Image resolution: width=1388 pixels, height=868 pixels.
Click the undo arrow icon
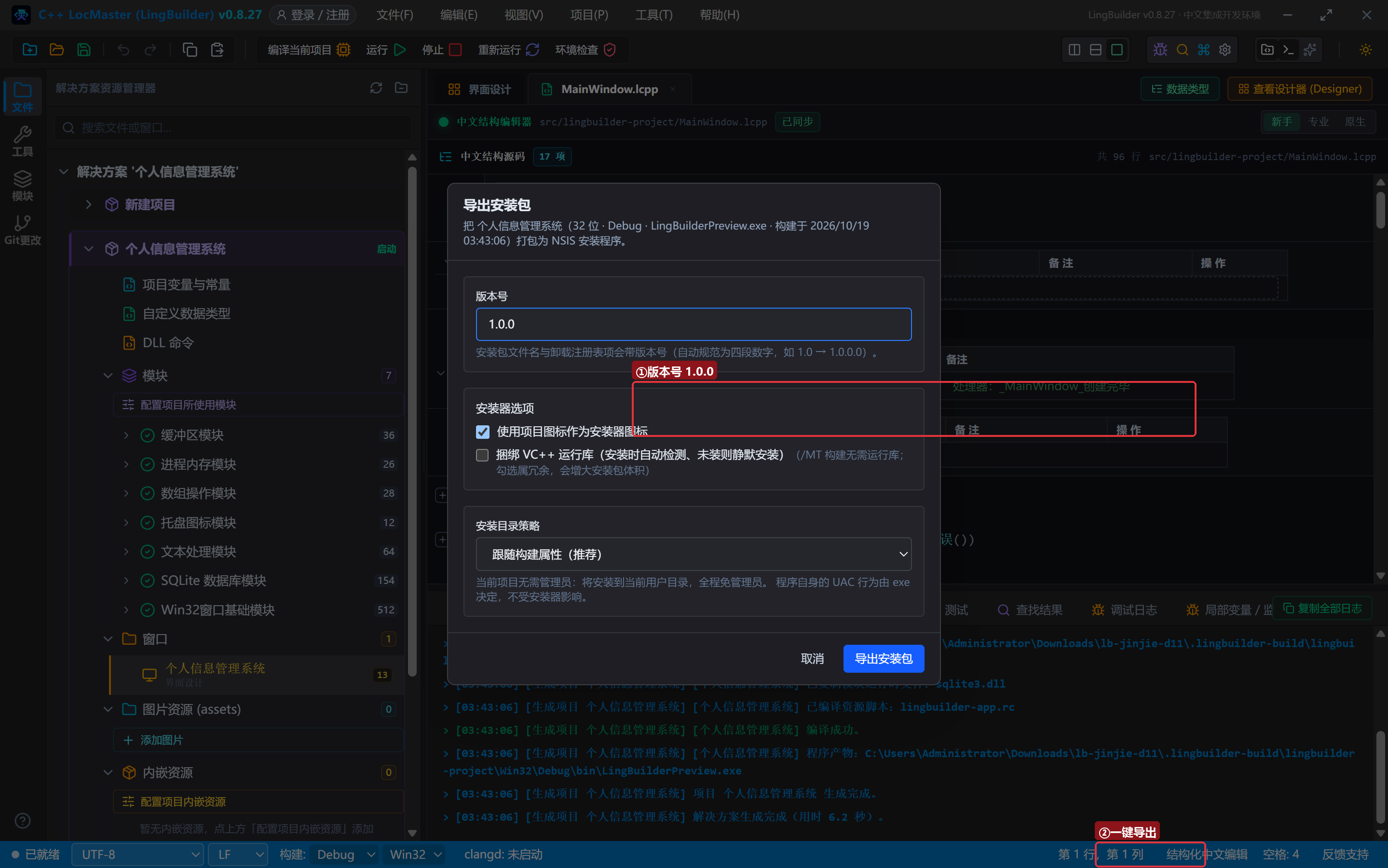point(123,50)
